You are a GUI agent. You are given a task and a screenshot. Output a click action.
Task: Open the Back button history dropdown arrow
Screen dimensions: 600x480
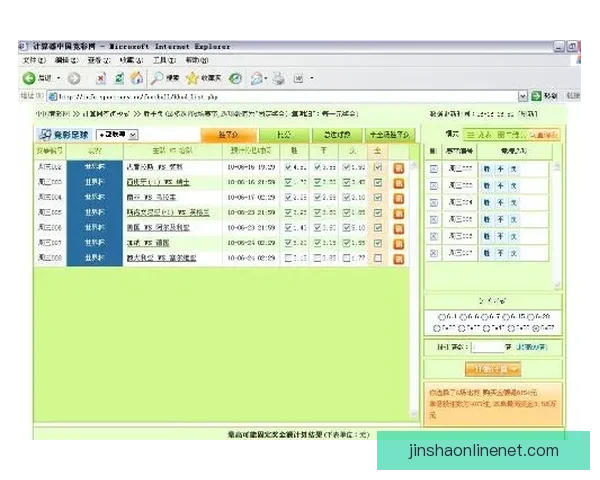tap(59, 78)
